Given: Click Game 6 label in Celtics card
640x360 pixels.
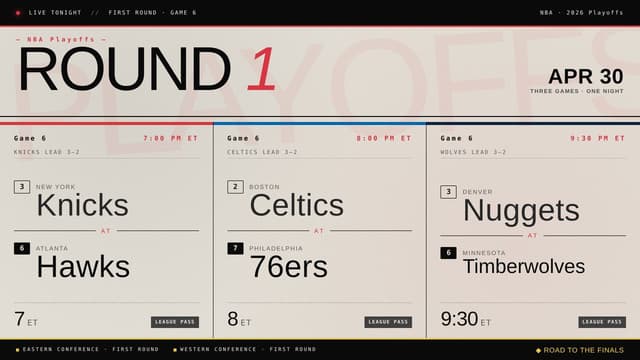Looking at the screenshot, I should pyautogui.click(x=244, y=138).
